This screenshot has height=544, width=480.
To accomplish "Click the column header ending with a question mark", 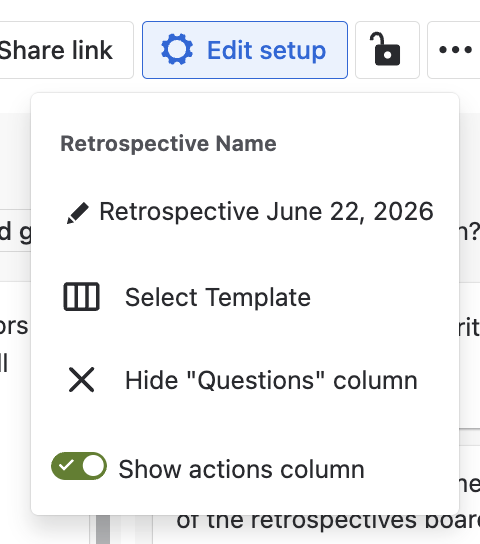I will pos(470,232).
